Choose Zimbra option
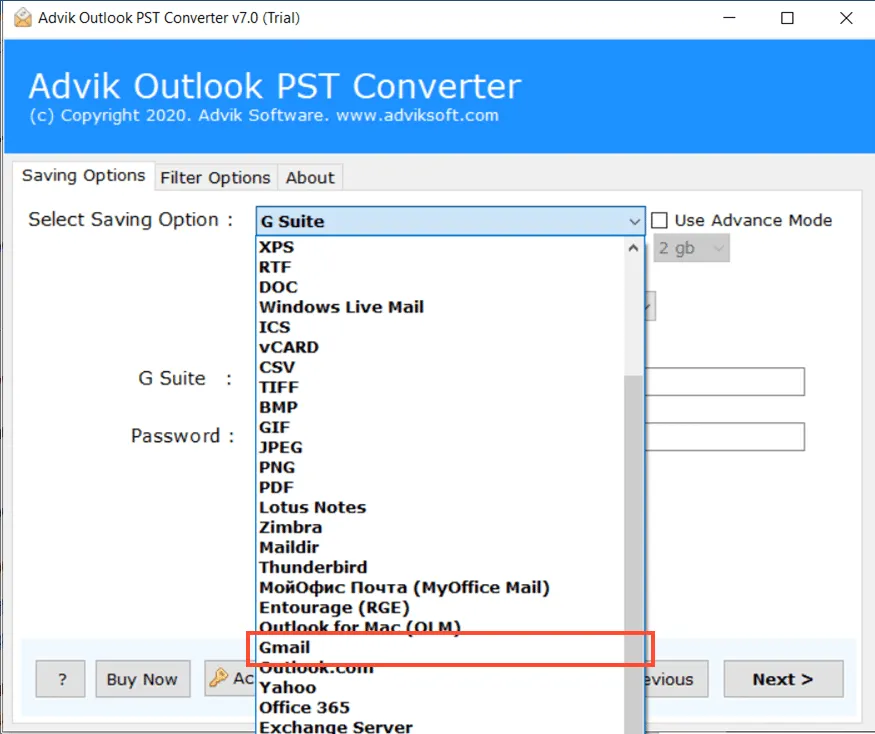The width and height of the screenshot is (875, 734). (x=441, y=527)
